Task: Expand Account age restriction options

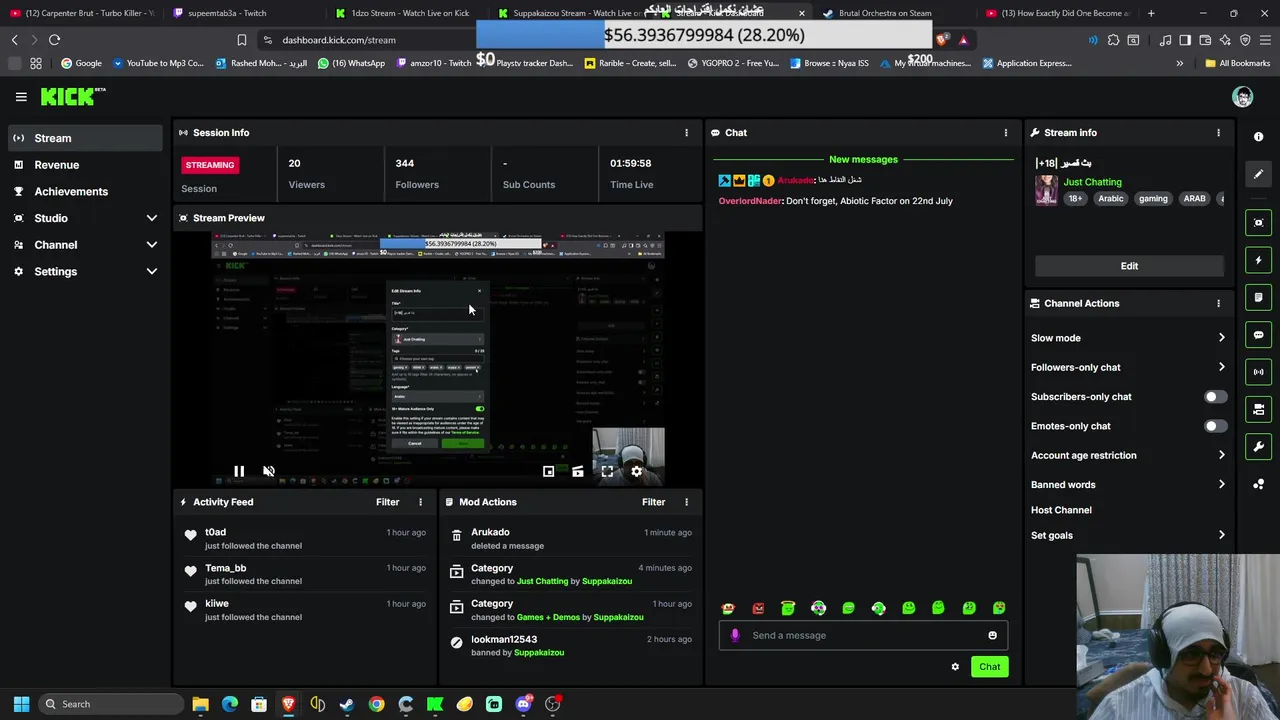Action: 1129,455
